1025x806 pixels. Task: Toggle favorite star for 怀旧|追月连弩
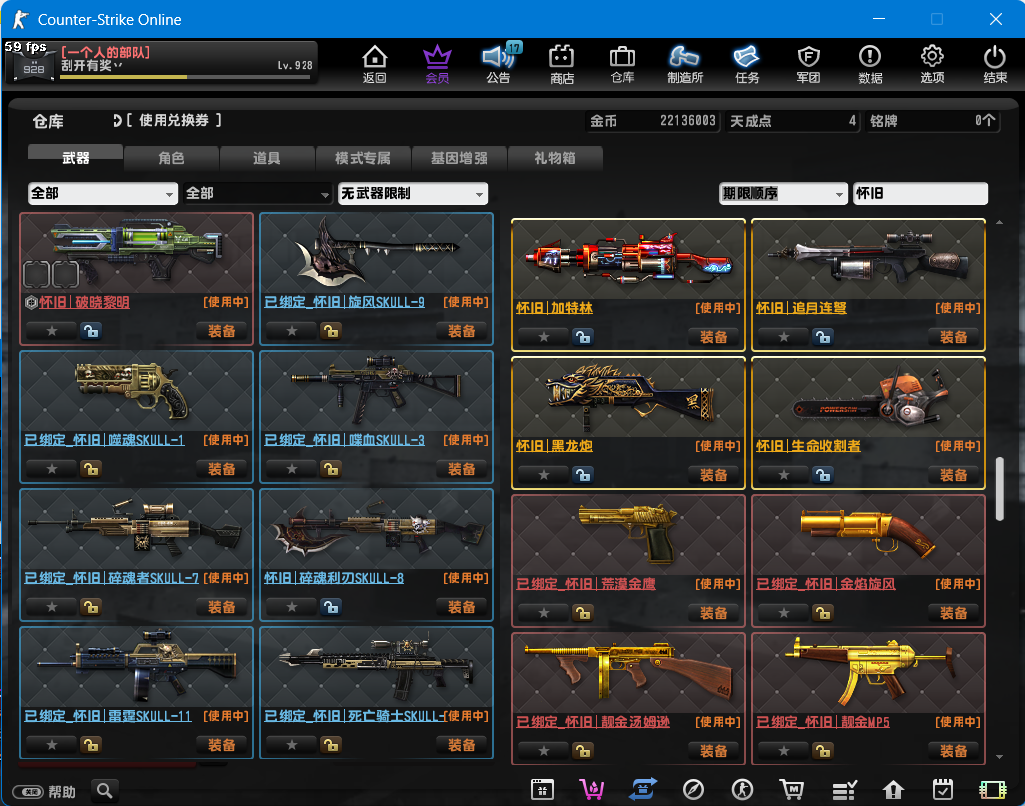[x=784, y=337]
